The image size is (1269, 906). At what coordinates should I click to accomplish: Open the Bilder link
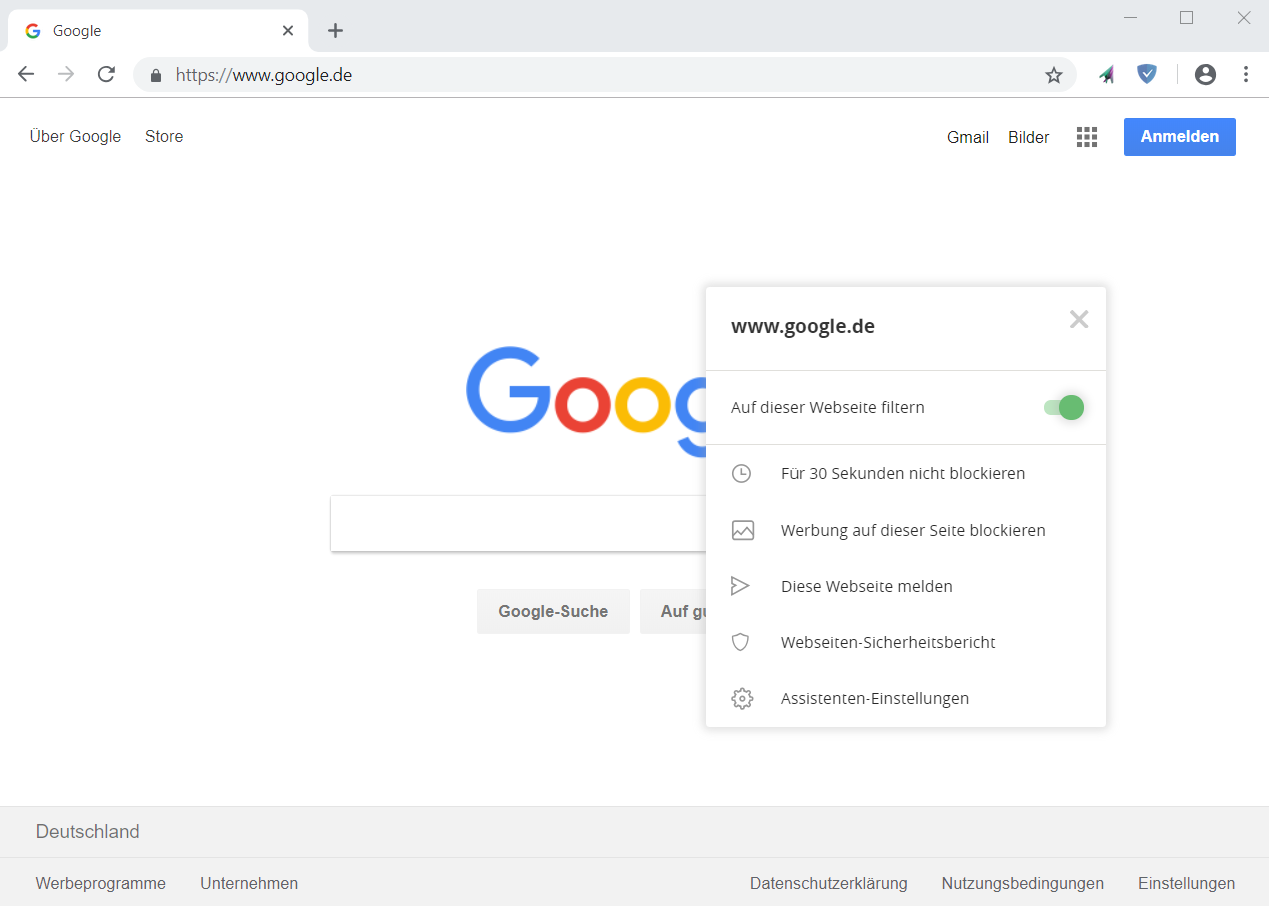1029,137
